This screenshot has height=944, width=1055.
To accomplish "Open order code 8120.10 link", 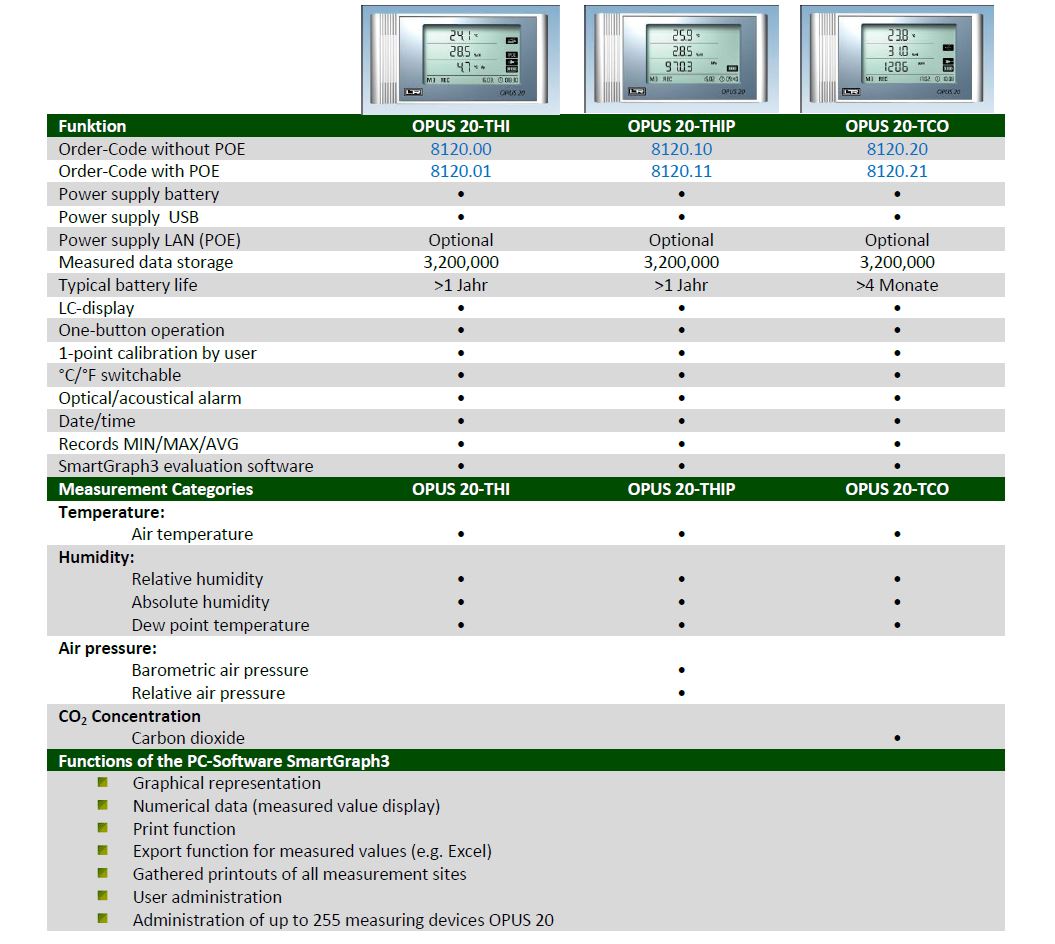I will coord(682,149).
